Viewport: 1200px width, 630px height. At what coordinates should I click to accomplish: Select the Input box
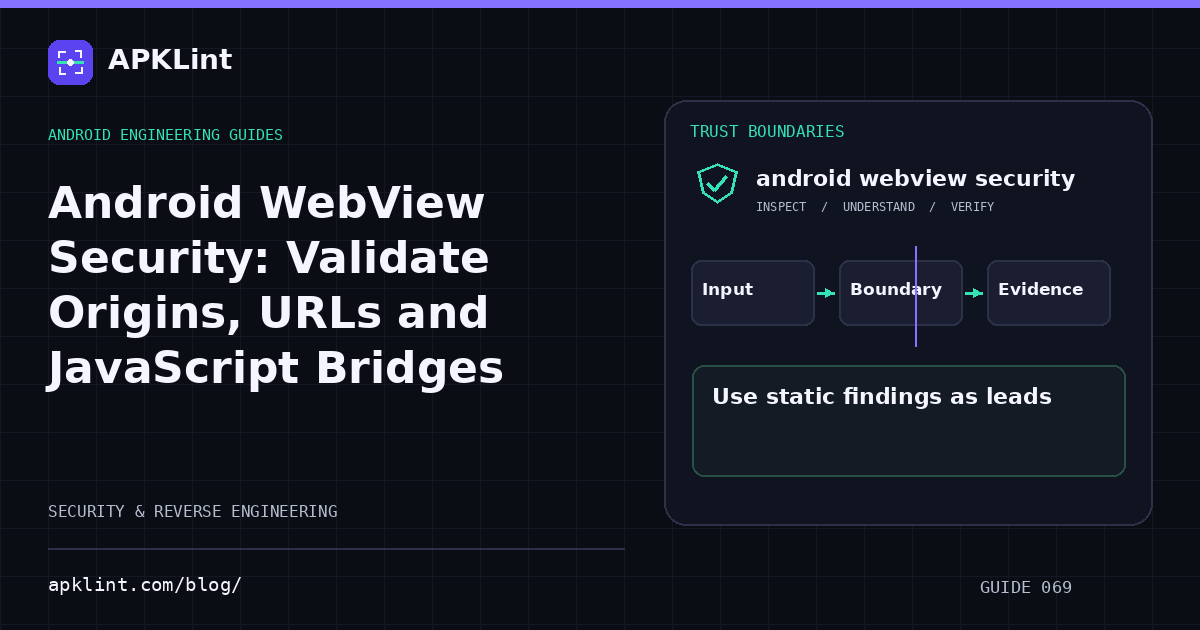[753, 293]
